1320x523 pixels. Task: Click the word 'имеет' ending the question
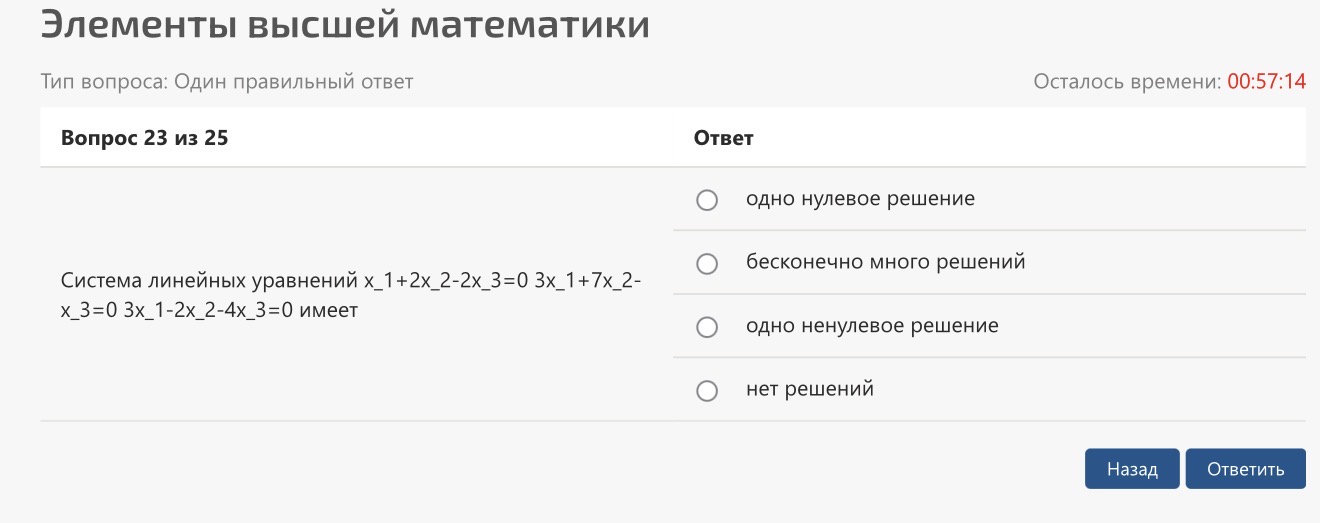click(x=329, y=310)
